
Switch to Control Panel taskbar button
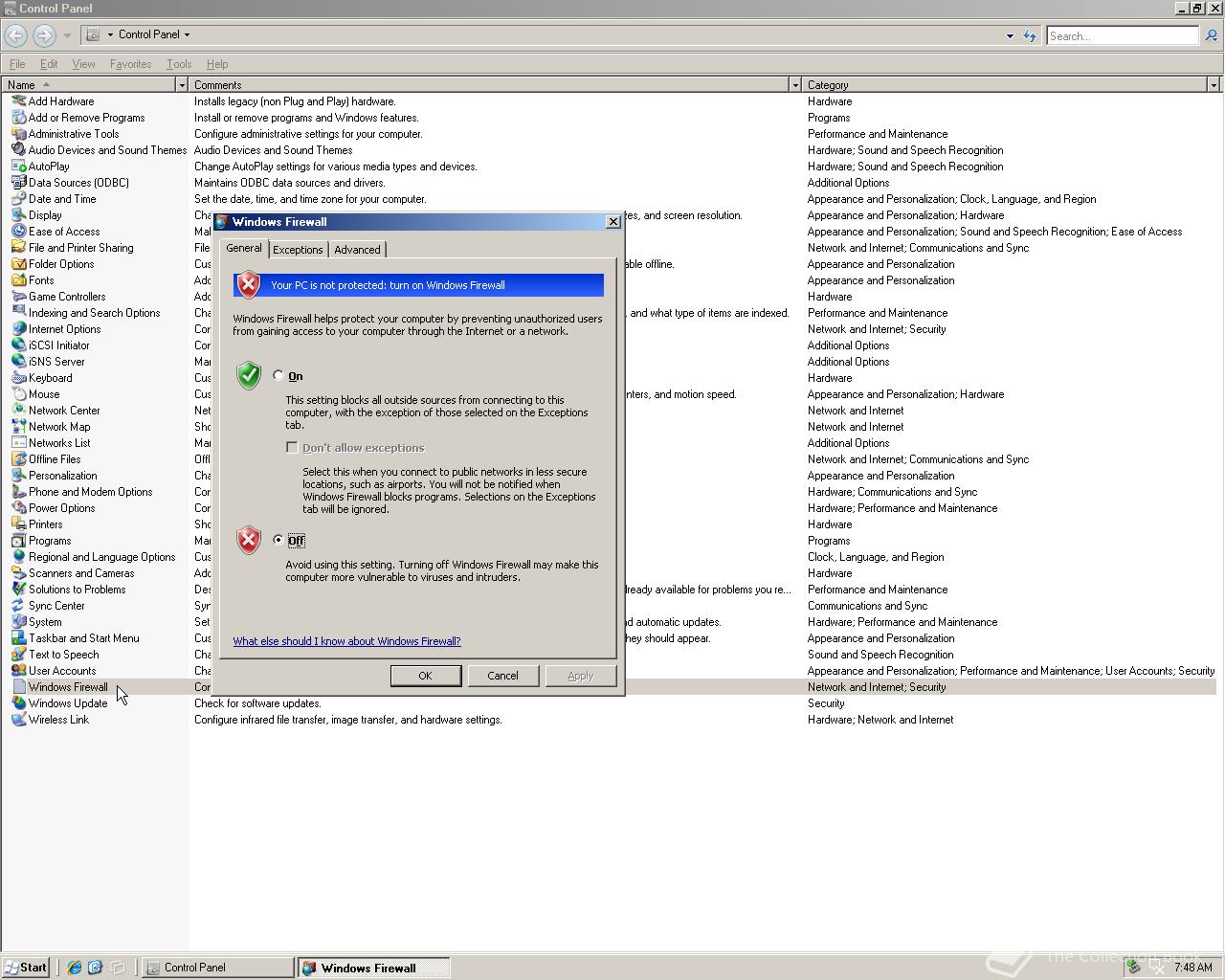point(218,968)
